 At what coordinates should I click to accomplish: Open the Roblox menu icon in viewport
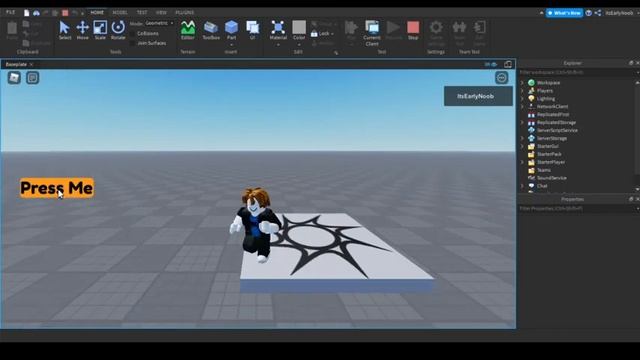coord(14,78)
